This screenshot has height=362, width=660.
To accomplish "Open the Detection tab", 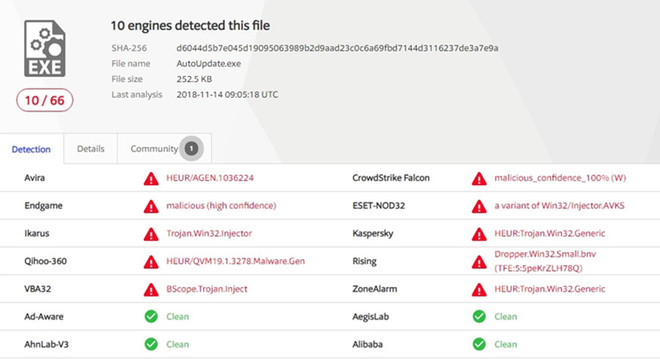I will point(31,149).
